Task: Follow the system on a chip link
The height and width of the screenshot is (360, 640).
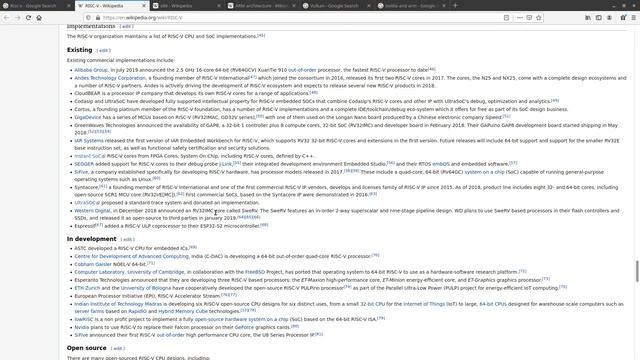Action: [x=484, y=172]
